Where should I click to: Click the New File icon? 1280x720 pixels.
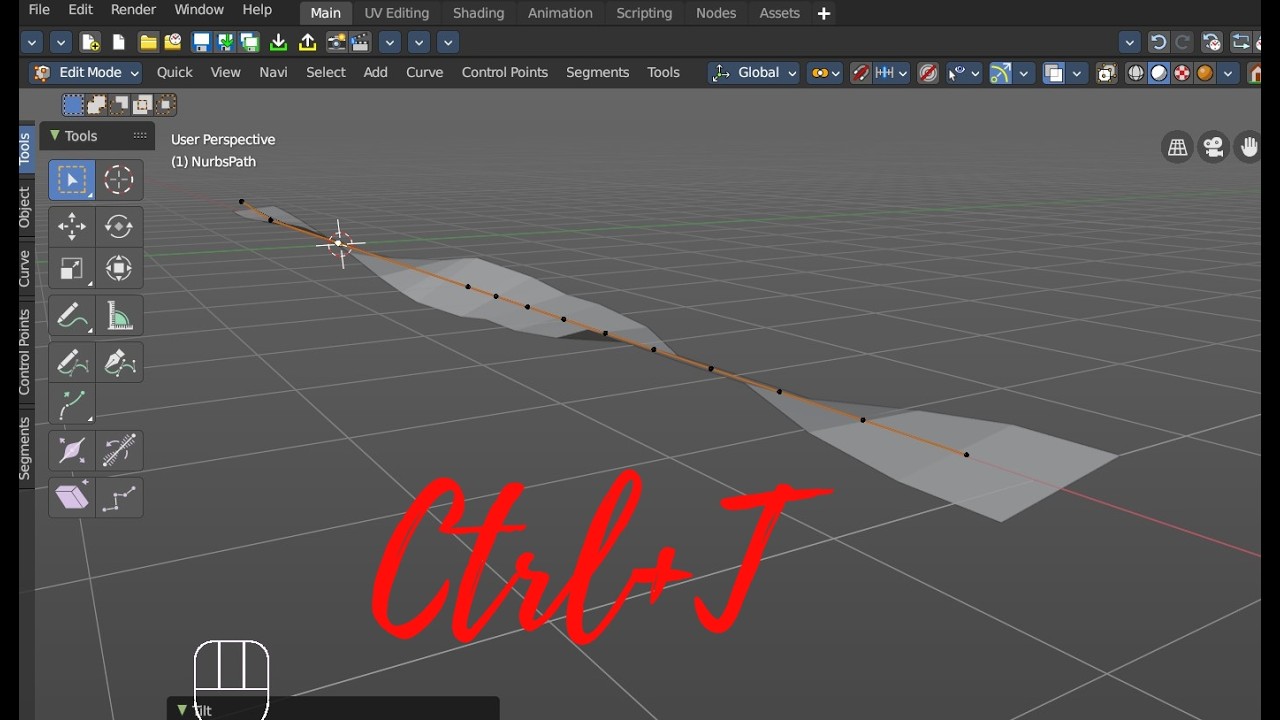(90, 42)
